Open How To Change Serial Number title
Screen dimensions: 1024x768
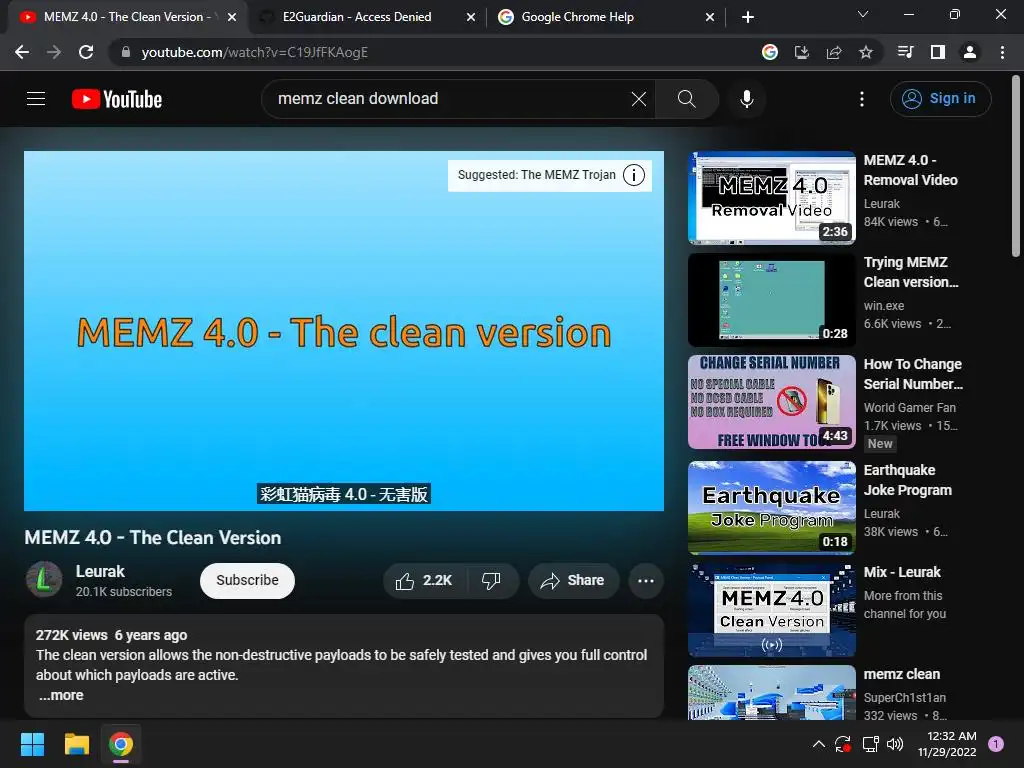click(x=913, y=374)
